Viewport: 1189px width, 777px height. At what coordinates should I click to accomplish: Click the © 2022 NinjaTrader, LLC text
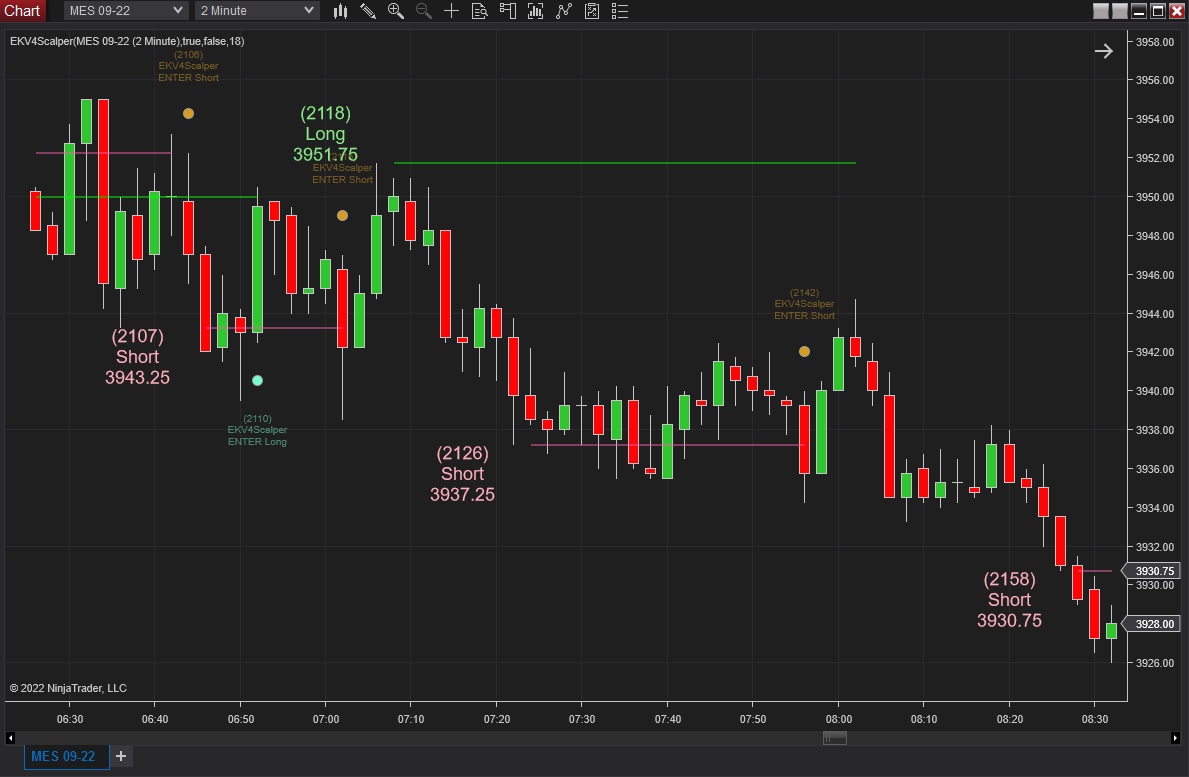[x=68, y=688]
